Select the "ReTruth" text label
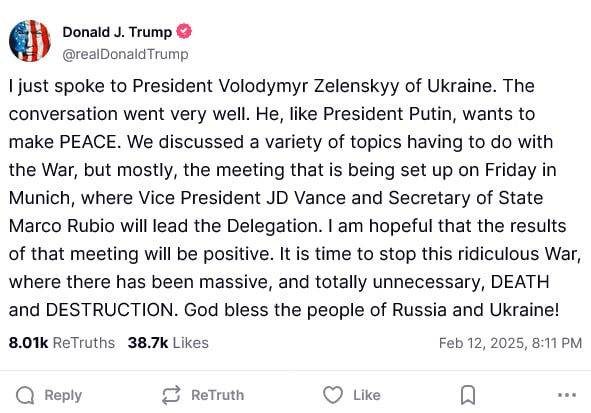Screen dimensions: 591x413 click(218, 395)
